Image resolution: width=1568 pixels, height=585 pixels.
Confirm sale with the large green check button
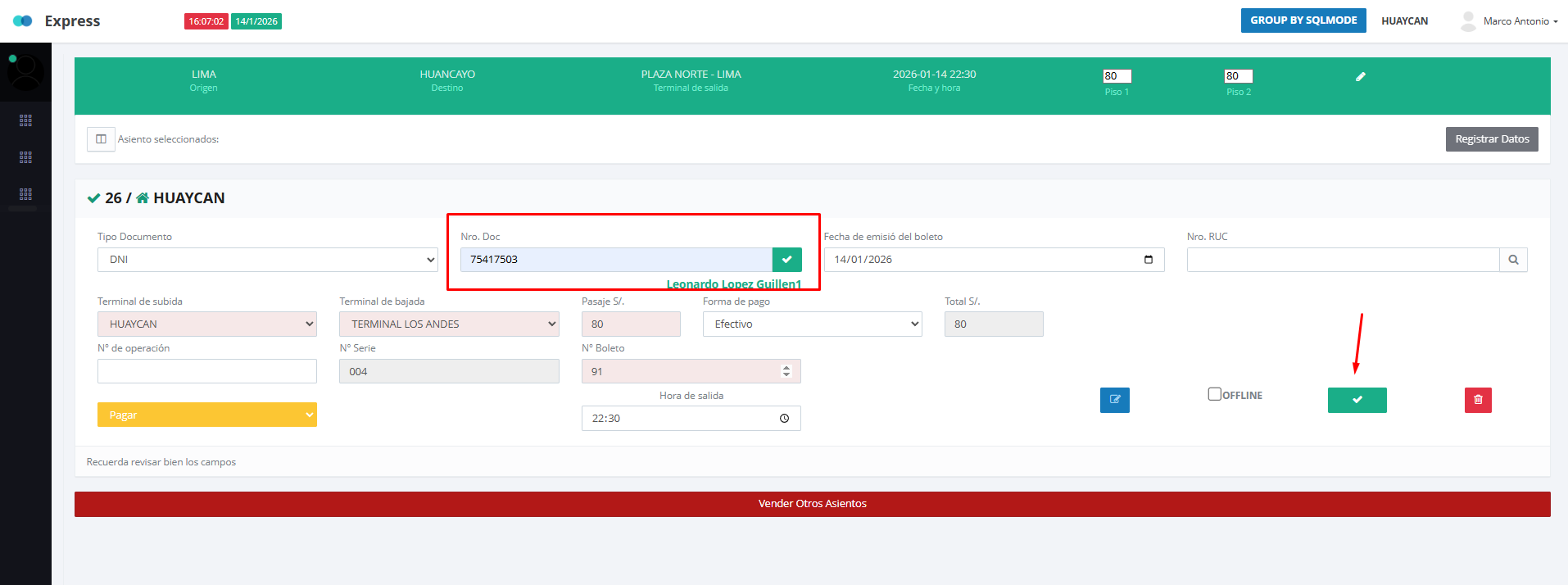point(1357,400)
